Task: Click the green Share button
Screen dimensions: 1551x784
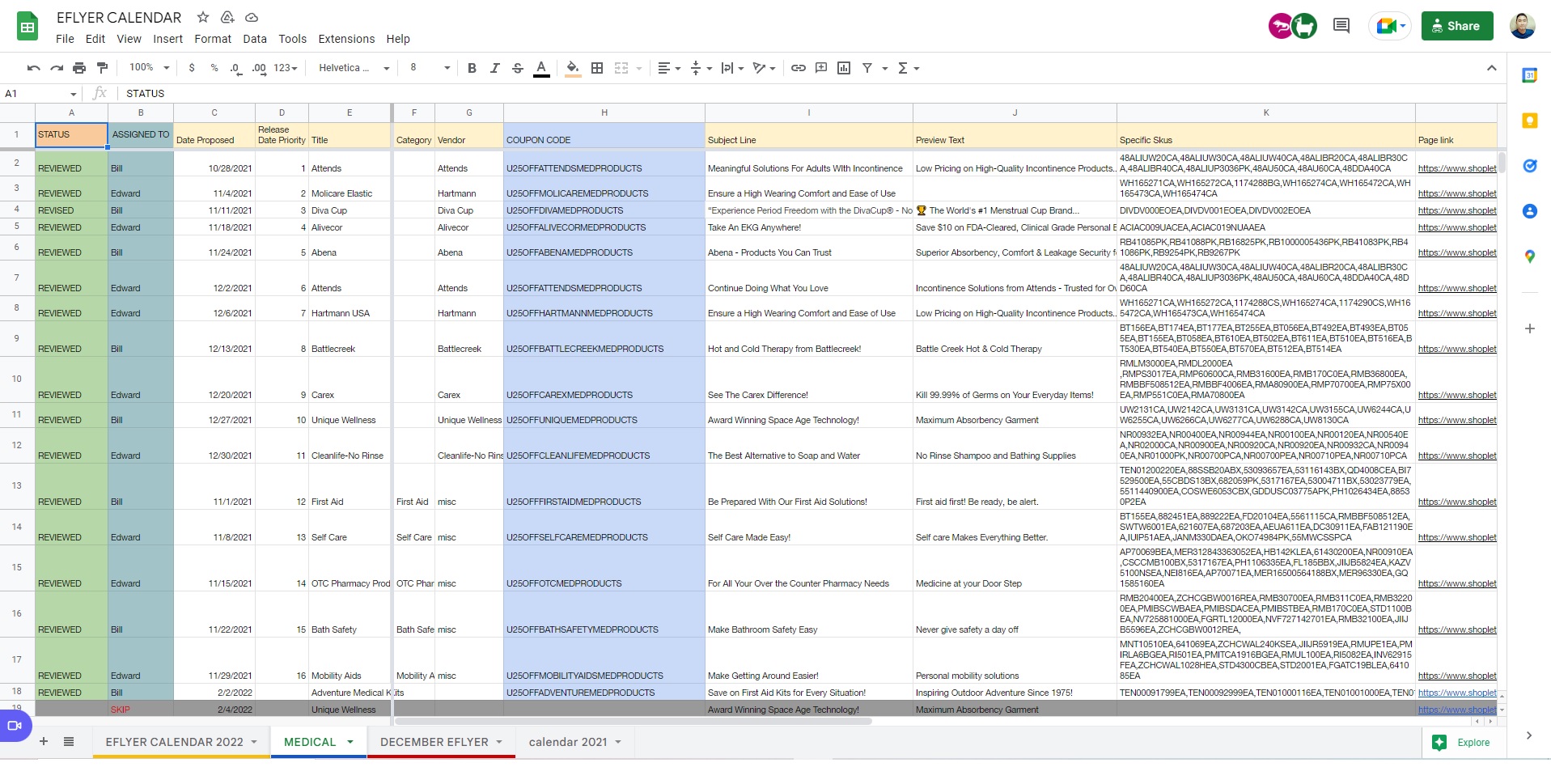Action: pos(1456,26)
